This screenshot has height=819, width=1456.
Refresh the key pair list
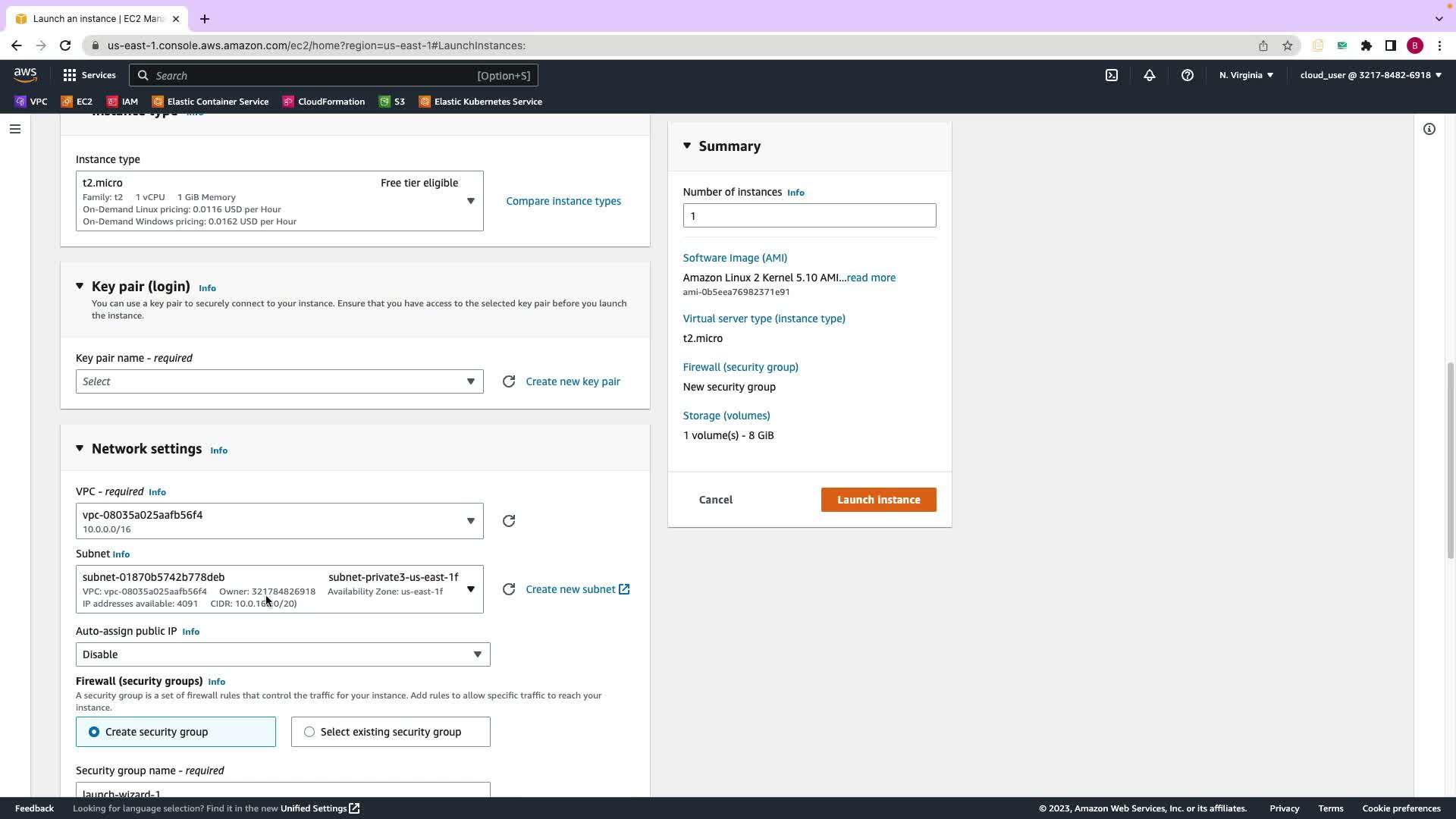tap(509, 381)
